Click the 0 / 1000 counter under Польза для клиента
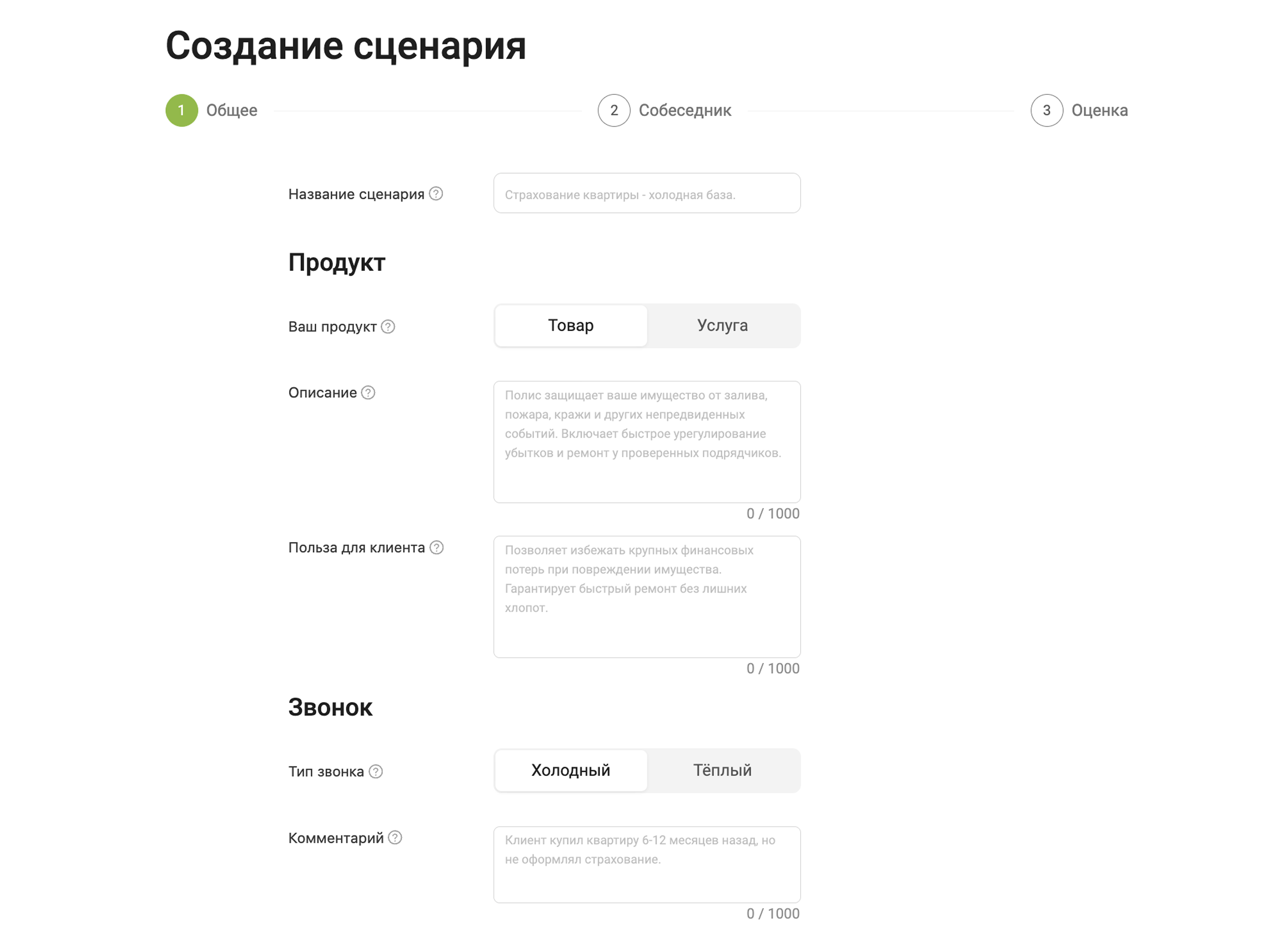Viewport: 1288px width, 932px height. (x=773, y=669)
